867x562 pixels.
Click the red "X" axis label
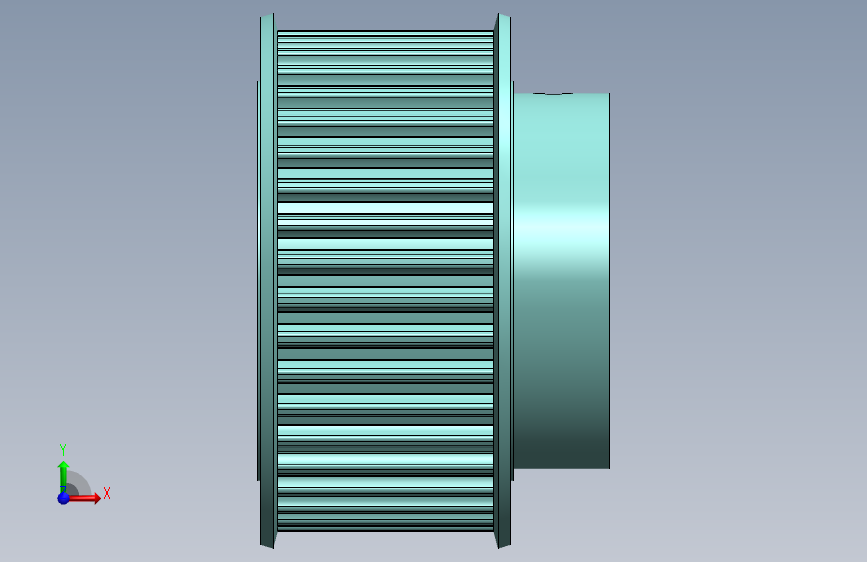(107, 493)
